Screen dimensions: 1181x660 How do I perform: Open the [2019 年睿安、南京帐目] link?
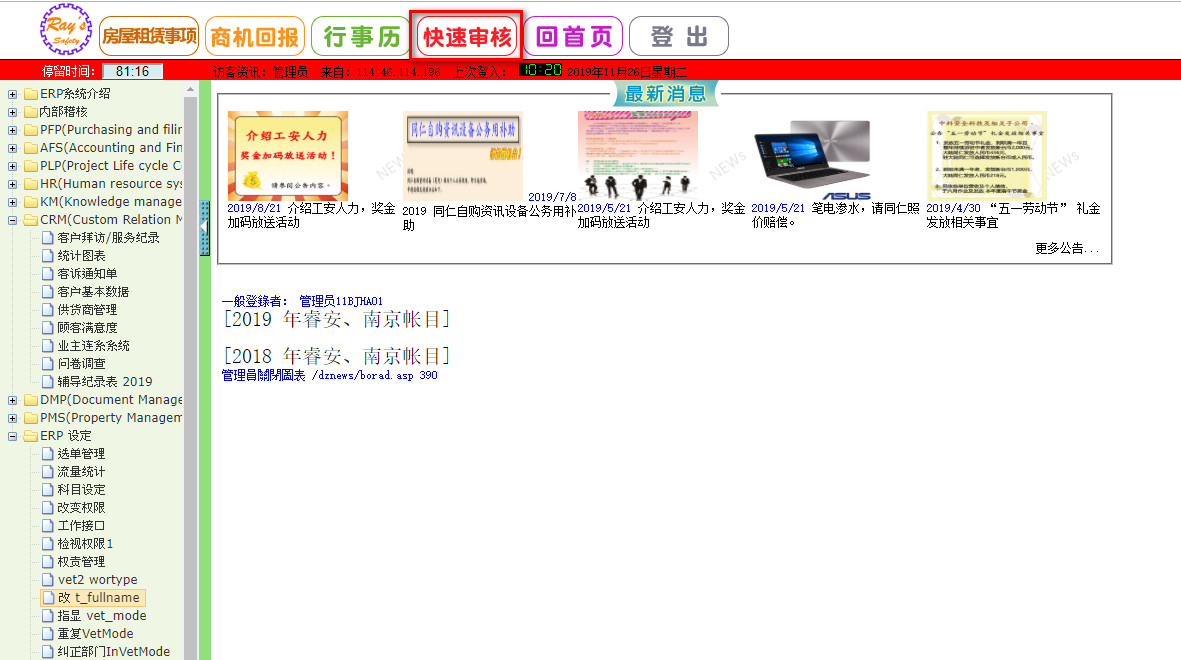click(336, 319)
